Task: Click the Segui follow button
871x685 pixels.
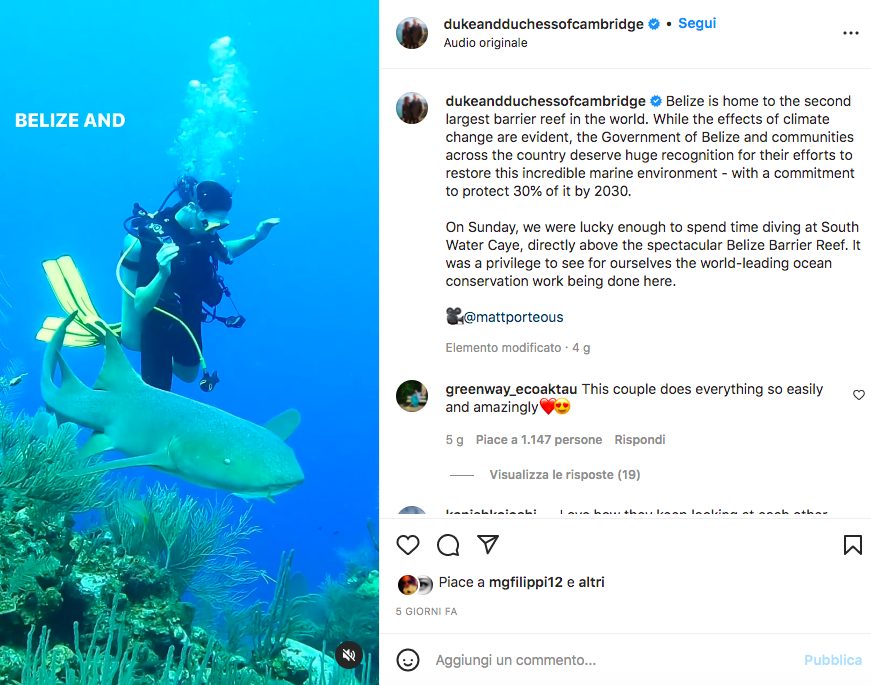Action: coord(697,23)
